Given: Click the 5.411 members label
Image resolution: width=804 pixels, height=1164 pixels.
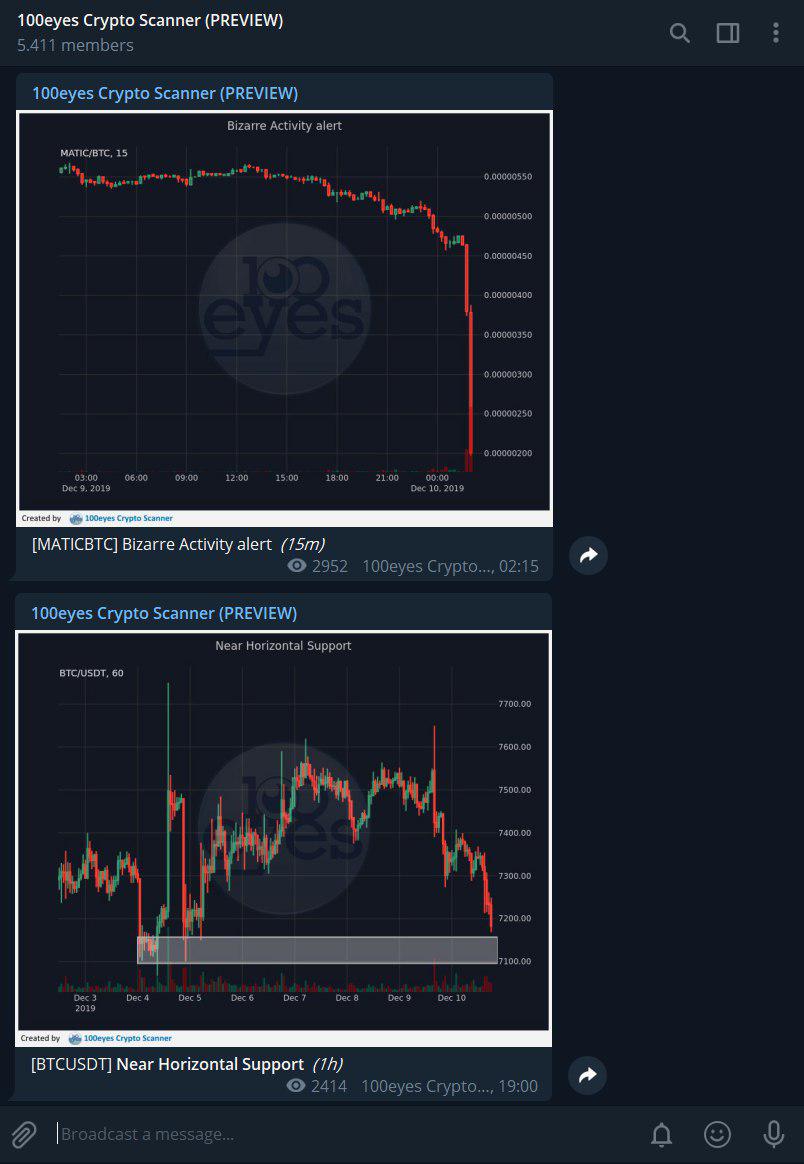Looking at the screenshot, I should click(x=74, y=45).
